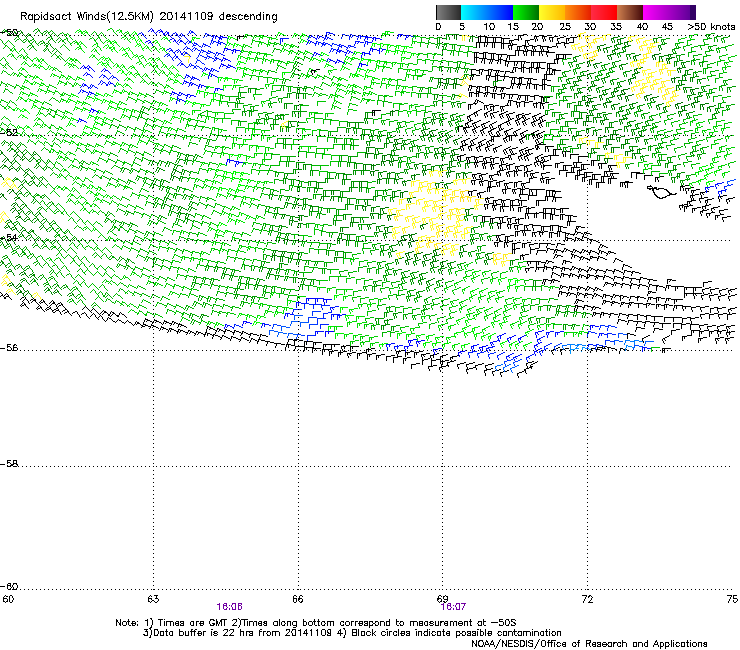Image resolution: width=740 pixels, height=650 pixels.
Task: Click the purple '16:06' pass time label
Action: [229, 607]
